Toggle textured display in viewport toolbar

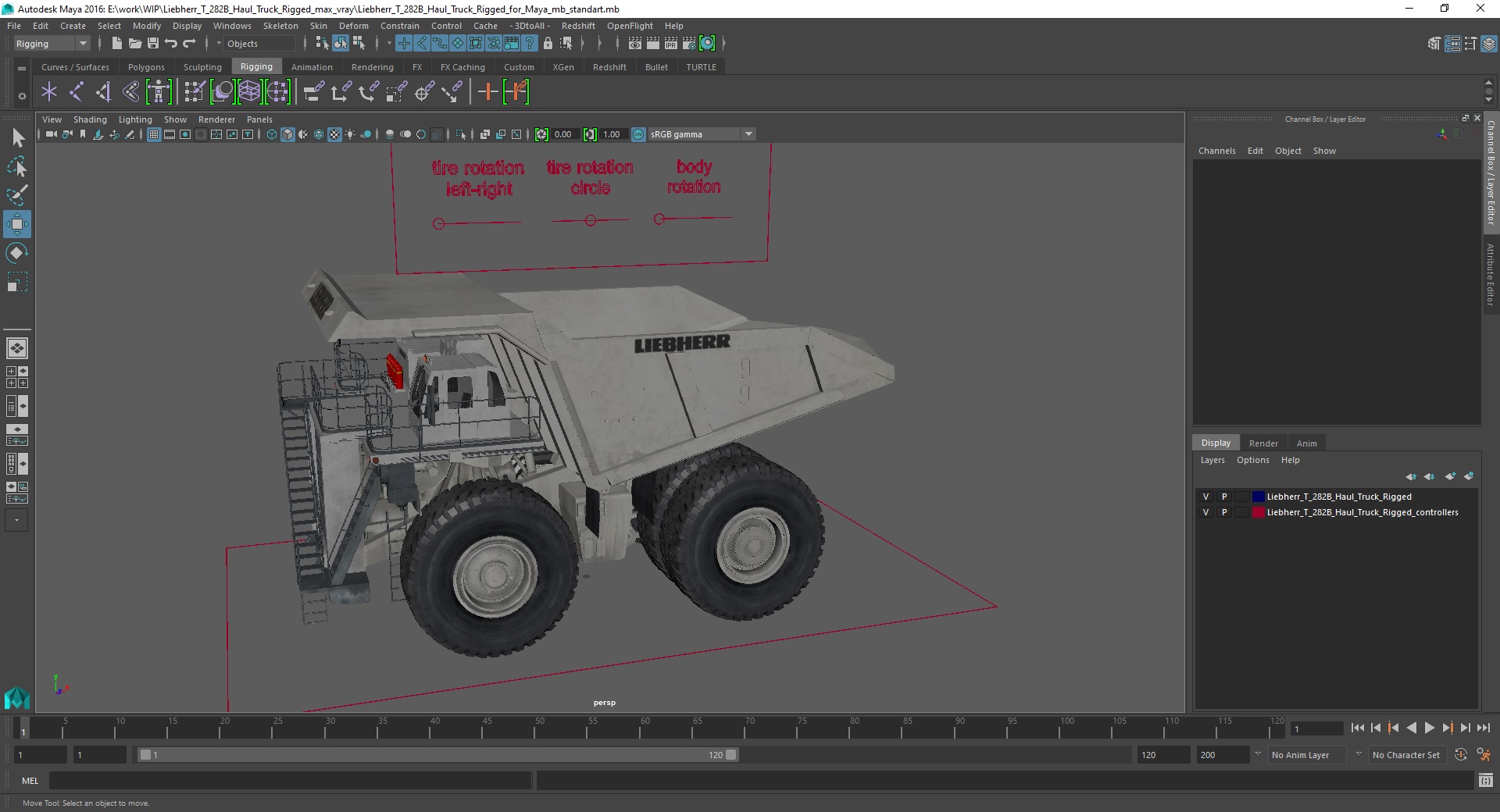coord(334,134)
